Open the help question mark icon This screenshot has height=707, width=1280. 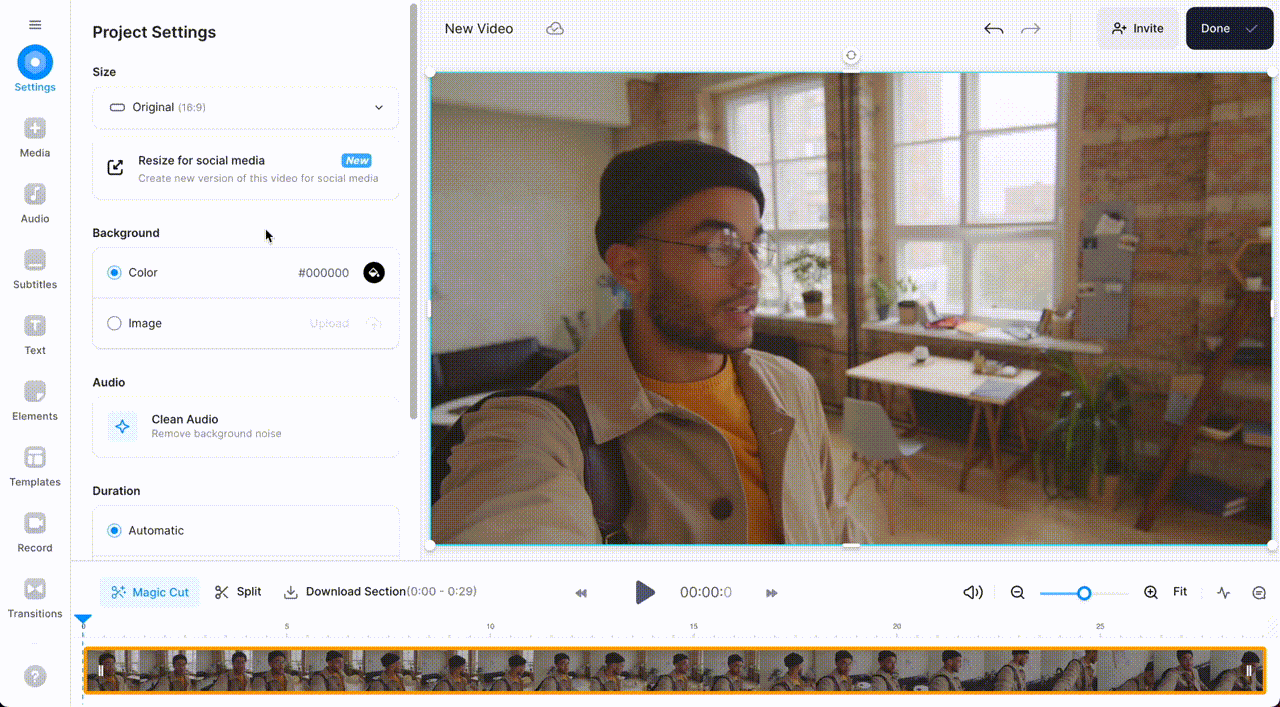point(35,677)
